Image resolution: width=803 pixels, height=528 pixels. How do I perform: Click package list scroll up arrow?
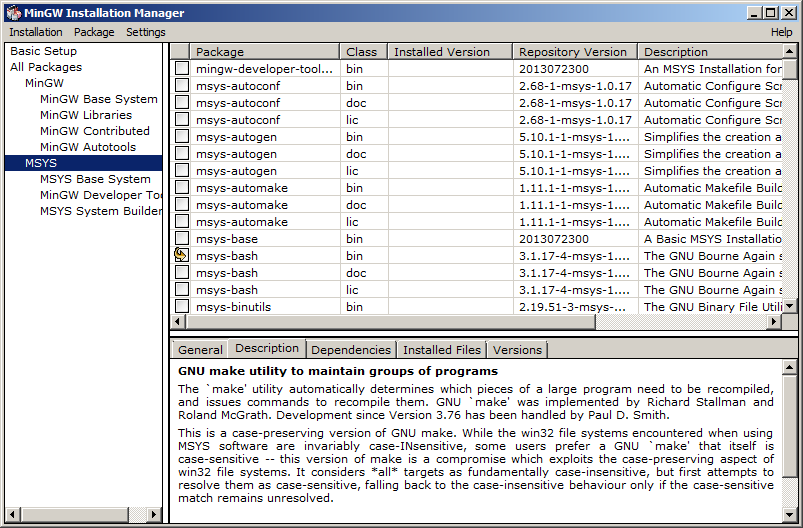pos(789,52)
